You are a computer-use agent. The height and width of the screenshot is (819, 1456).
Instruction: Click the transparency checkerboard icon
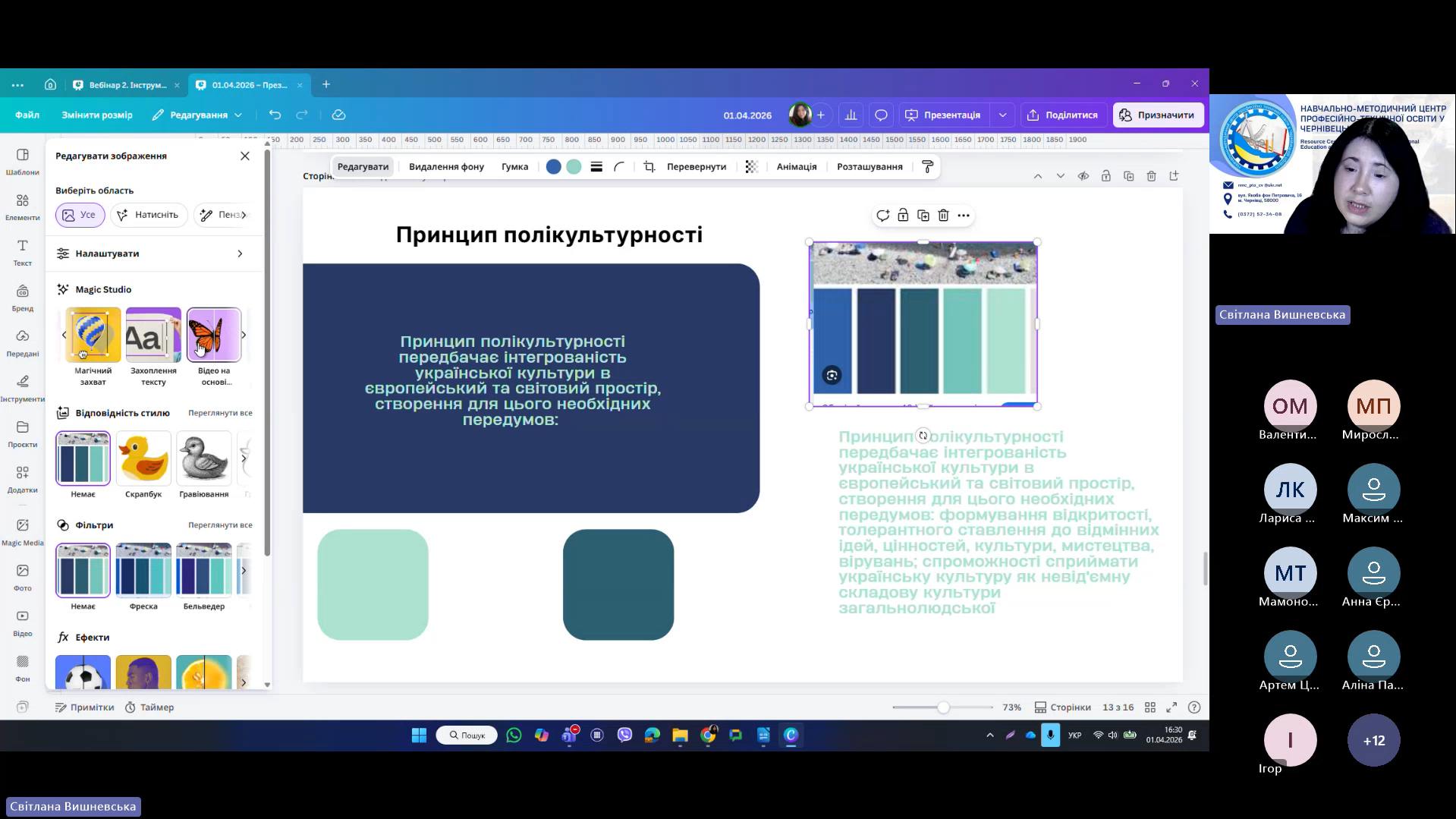pos(751,167)
